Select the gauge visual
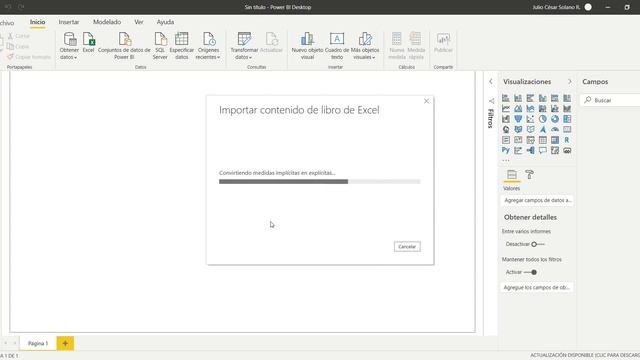 (555, 129)
